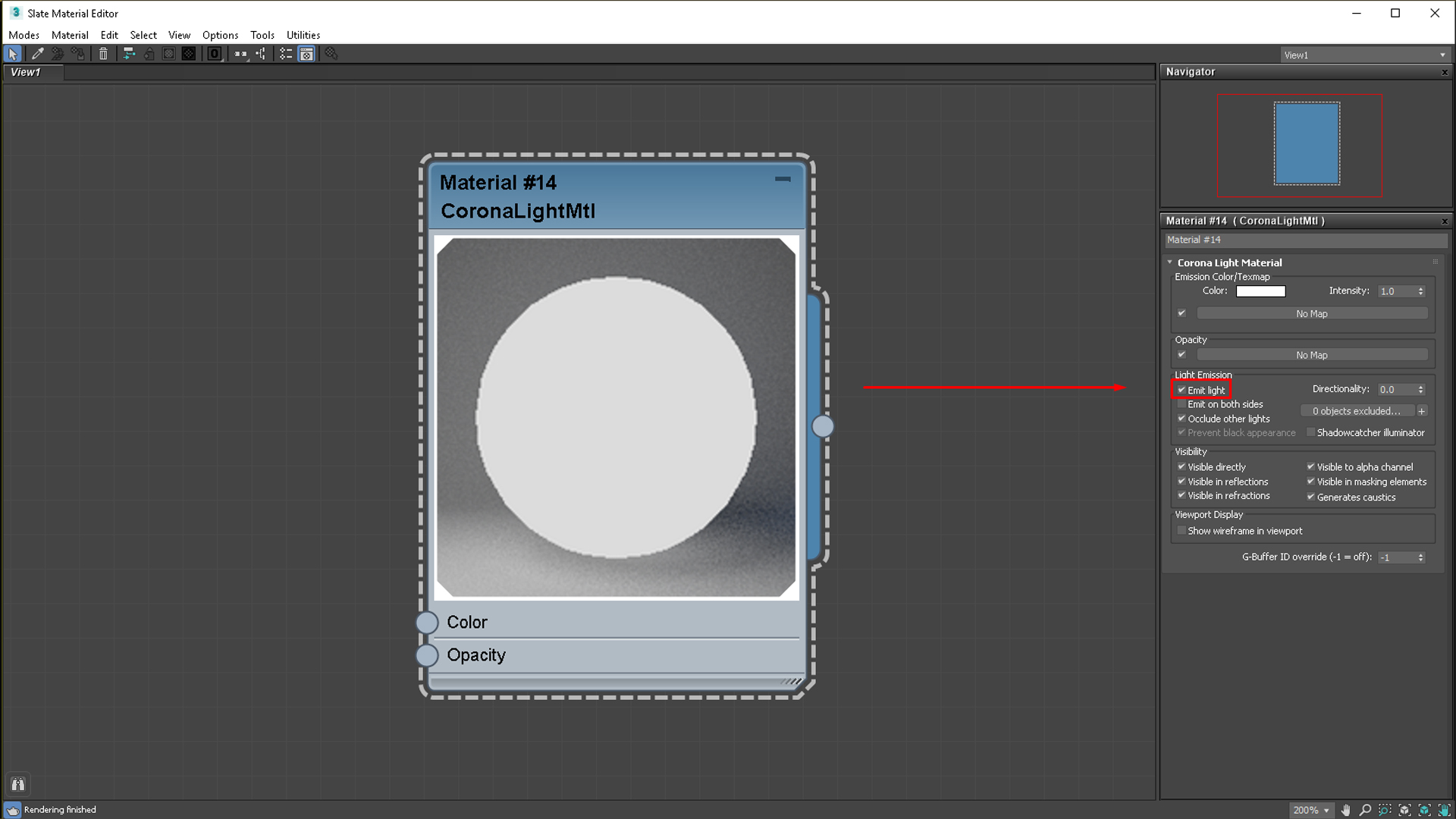The width and height of the screenshot is (1456, 819).
Task: Switch to the View1 tab
Action: tap(33, 72)
